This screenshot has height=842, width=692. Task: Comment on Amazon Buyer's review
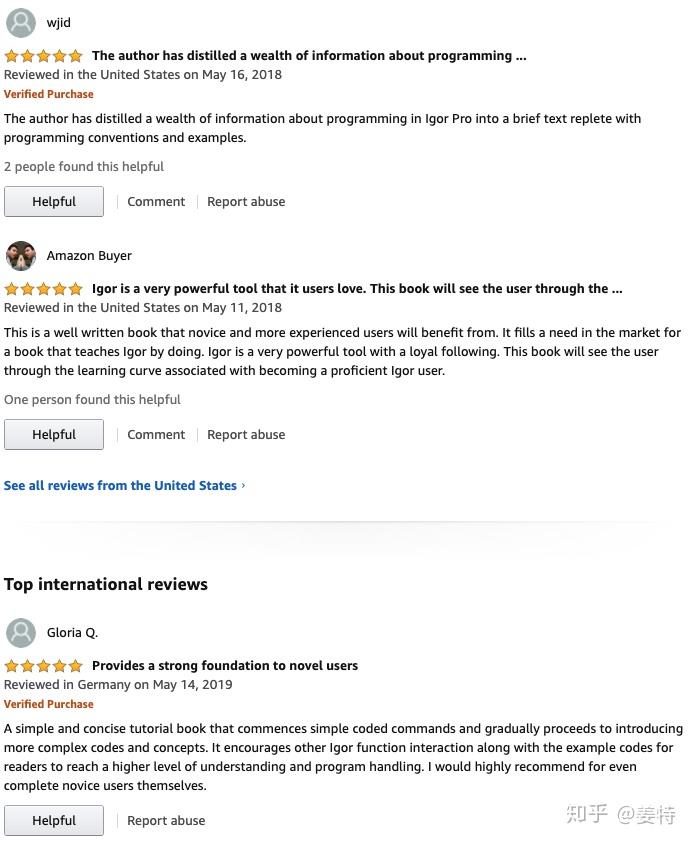coord(156,435)
